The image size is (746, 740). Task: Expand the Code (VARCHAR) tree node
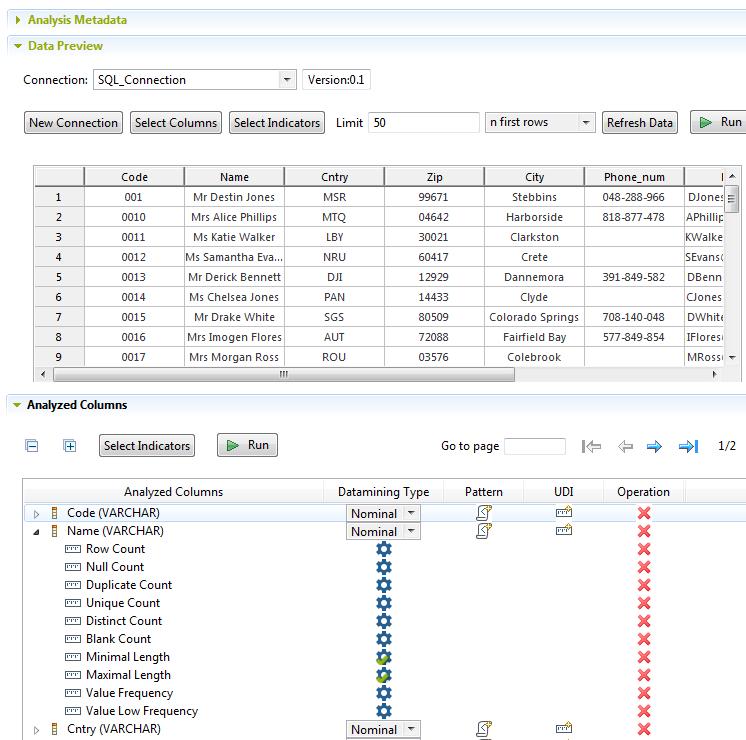pos(37,514)
